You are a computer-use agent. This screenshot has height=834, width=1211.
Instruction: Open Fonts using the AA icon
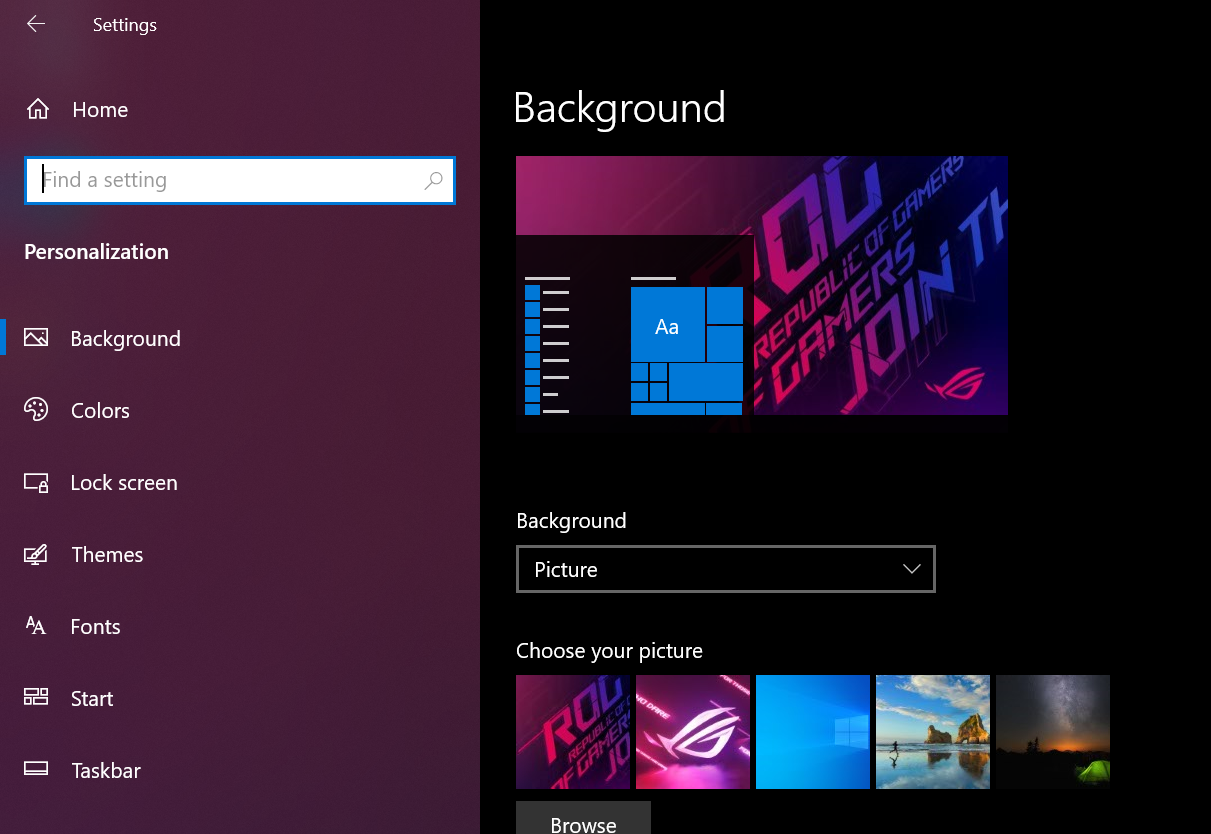coord(36,627)
